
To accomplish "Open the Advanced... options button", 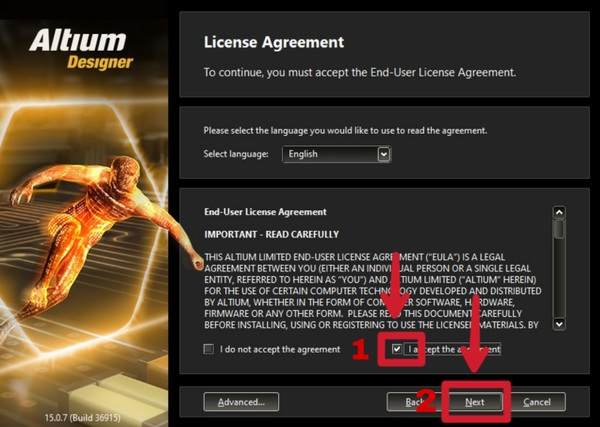I will click(x=241, y=402).
